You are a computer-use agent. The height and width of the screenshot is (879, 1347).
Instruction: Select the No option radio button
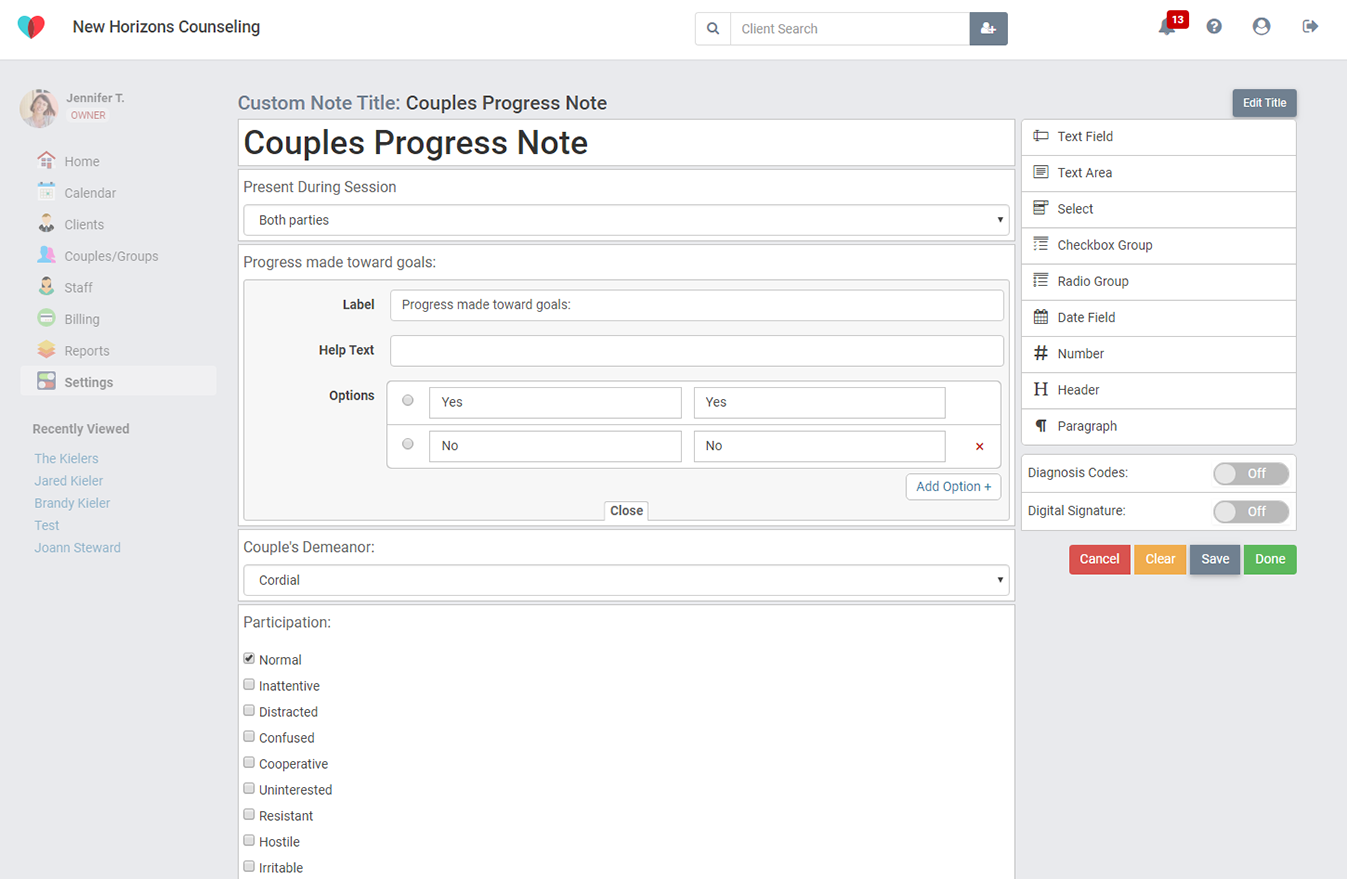click(x=407, y=444)
